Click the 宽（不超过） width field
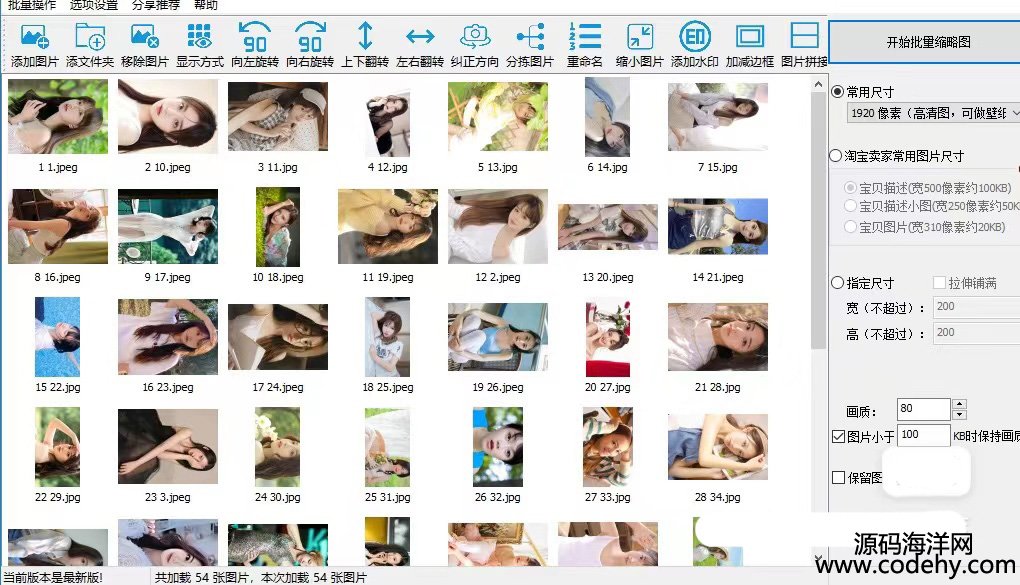 pyautogui.click(x=976, y=306)
